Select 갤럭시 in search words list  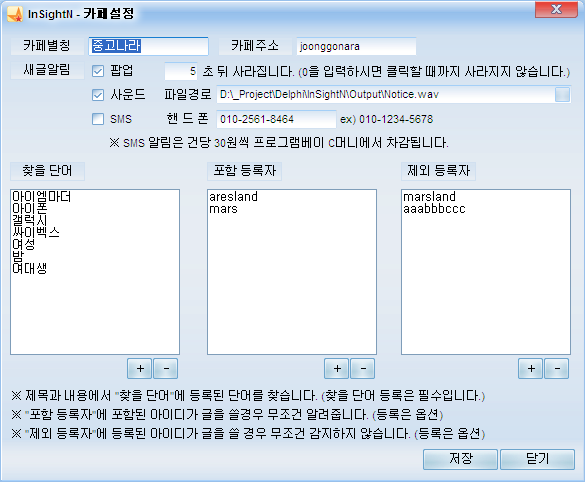pyautogui.click(x=30, y=220)
